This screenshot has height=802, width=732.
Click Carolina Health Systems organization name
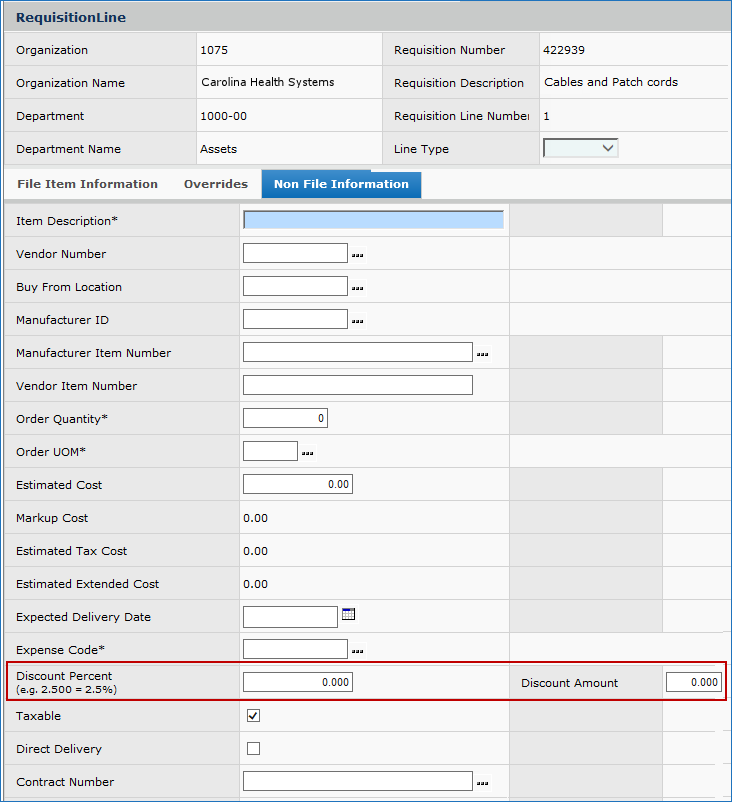(x=268, y=82)
